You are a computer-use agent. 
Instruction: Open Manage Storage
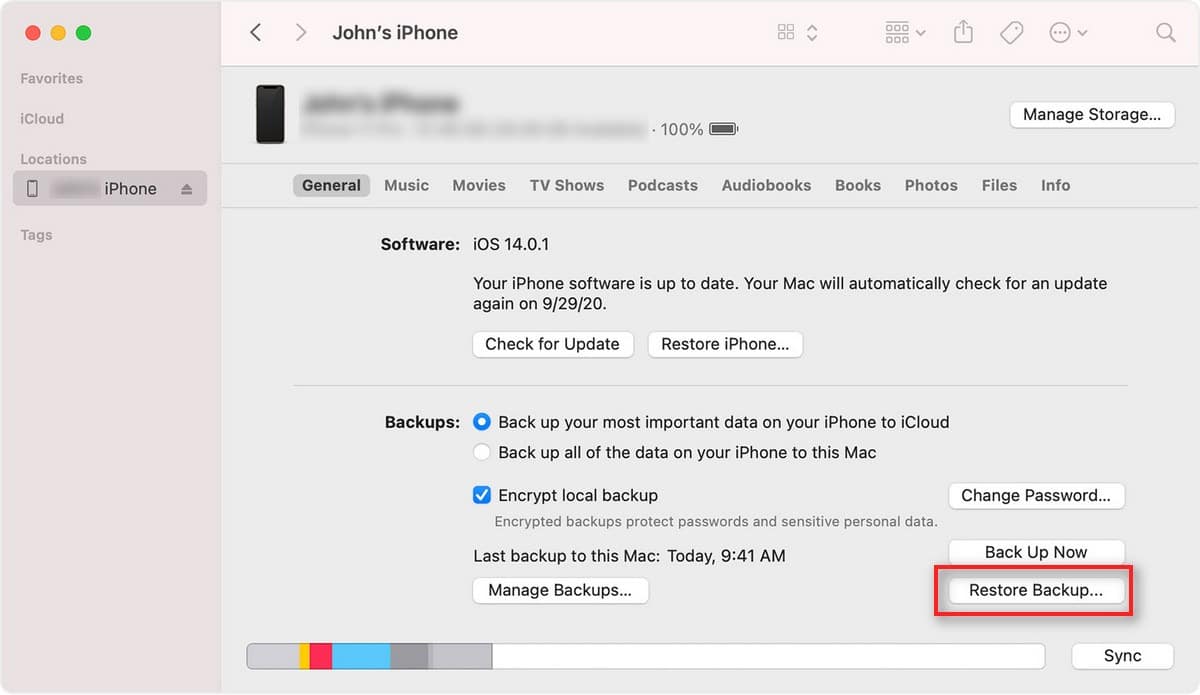pos(1092,114)
